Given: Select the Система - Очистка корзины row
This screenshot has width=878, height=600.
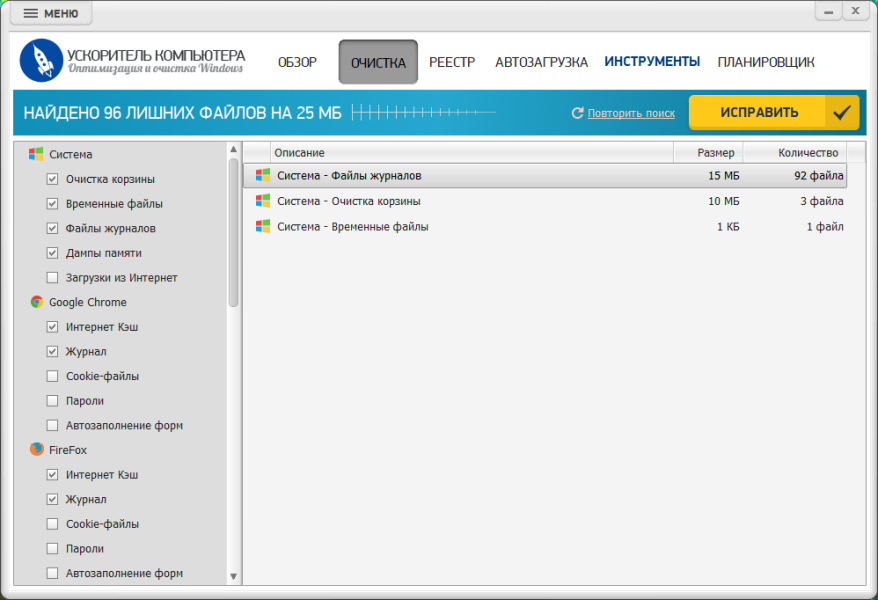Looking at the screenshot, I should [x=544, y=201].
